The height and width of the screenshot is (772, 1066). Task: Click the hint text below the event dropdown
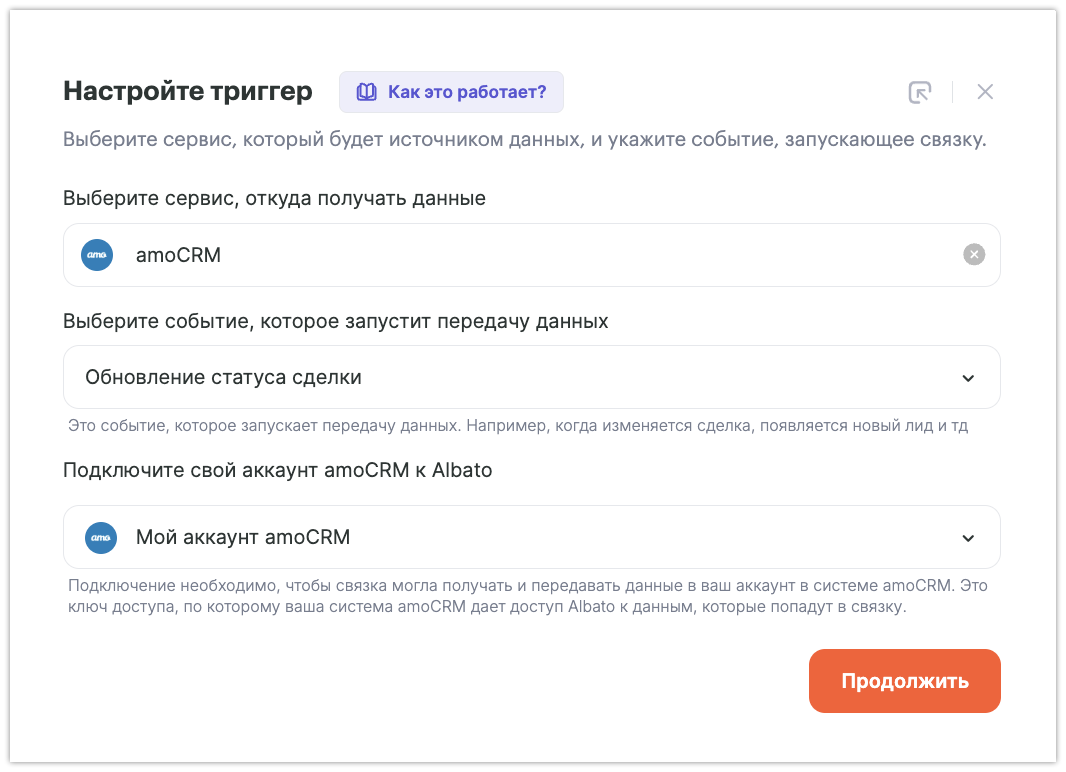(x=517, y=426)
